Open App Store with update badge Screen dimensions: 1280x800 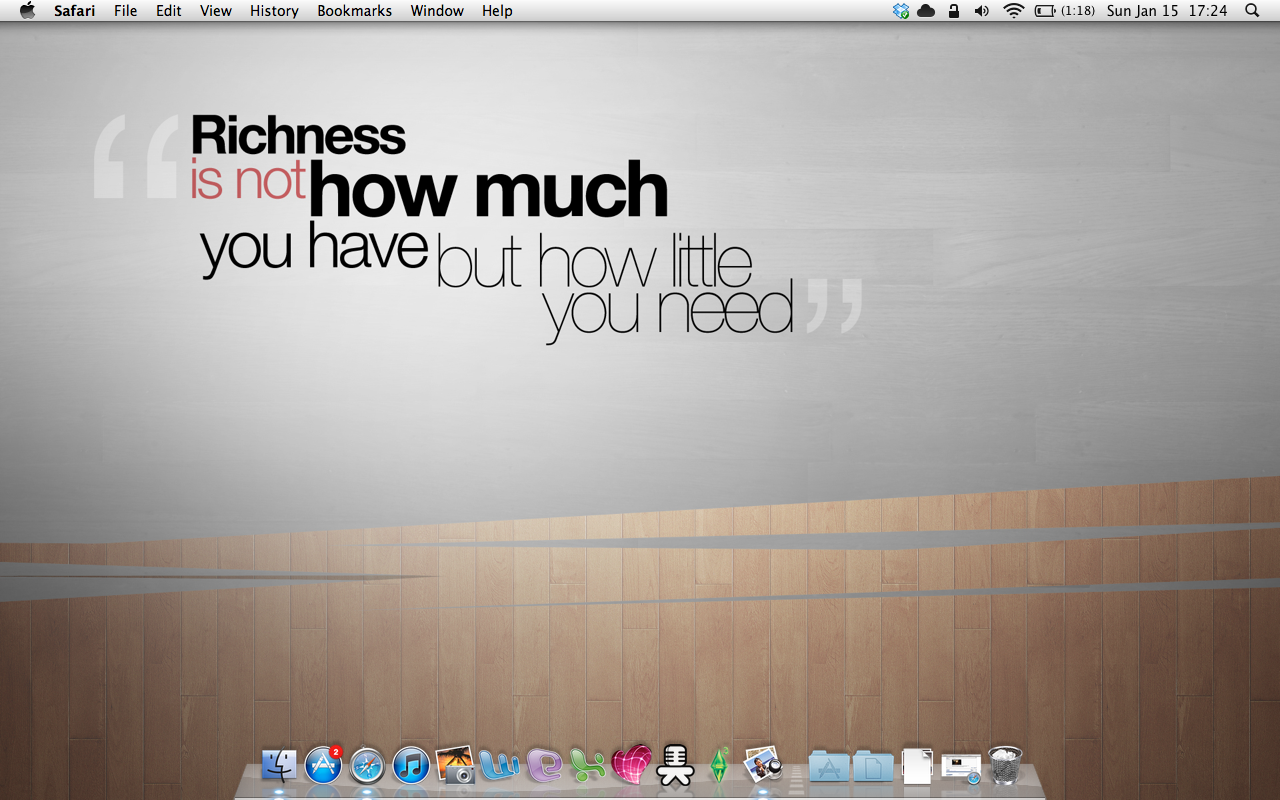(323, 766)
